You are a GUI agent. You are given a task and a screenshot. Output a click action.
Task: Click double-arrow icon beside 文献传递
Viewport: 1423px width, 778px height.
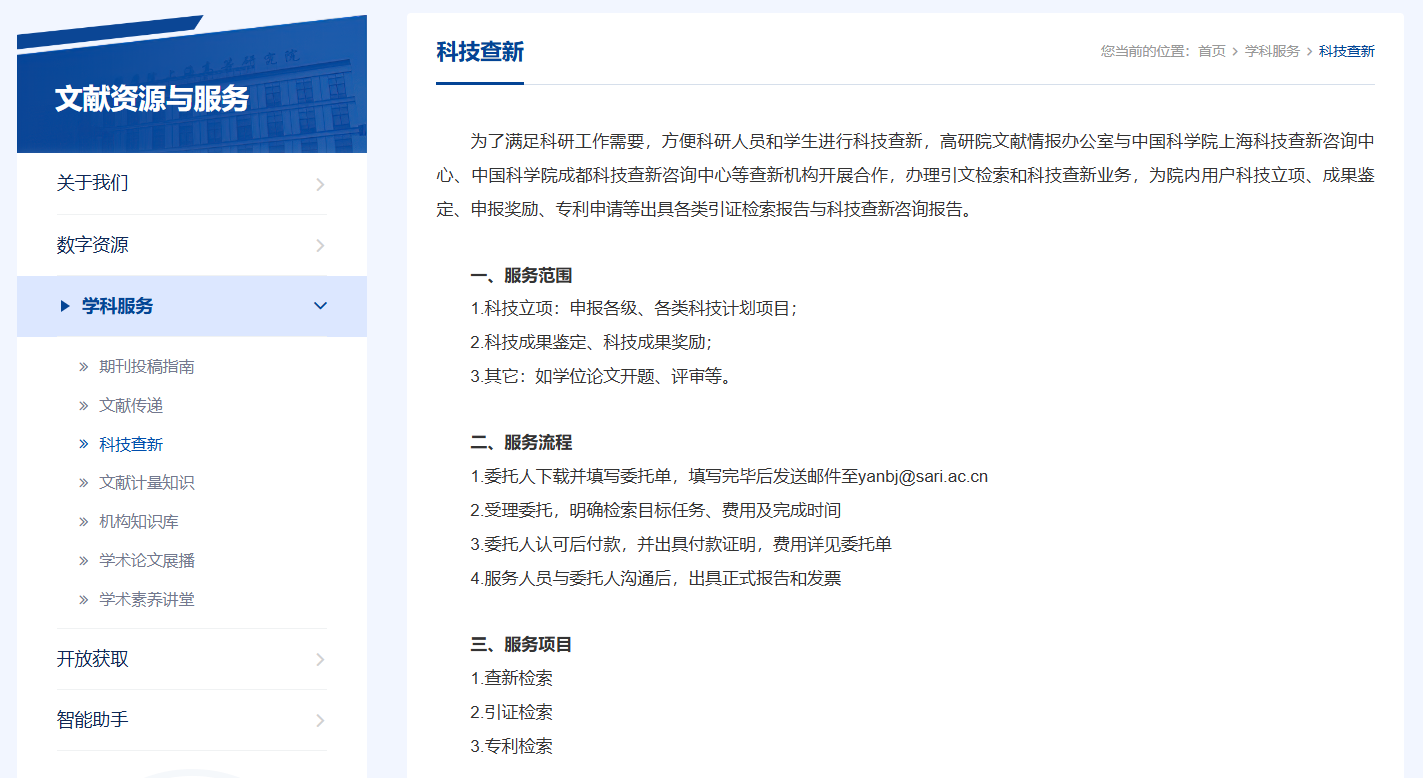pos(84,406)
